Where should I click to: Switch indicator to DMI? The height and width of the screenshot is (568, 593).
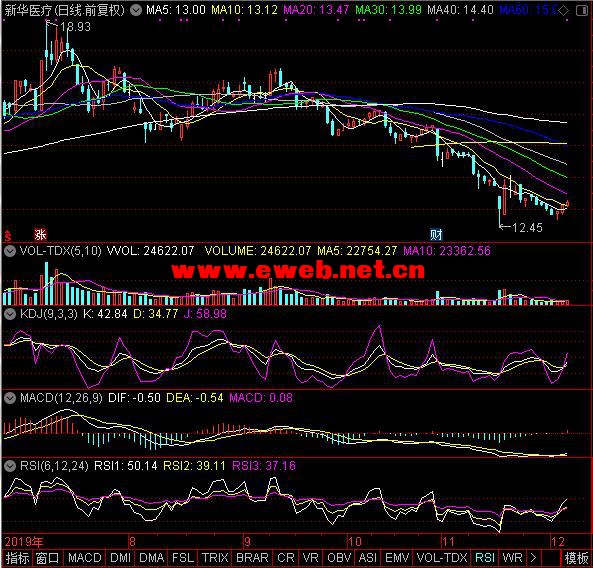point(121,558)
